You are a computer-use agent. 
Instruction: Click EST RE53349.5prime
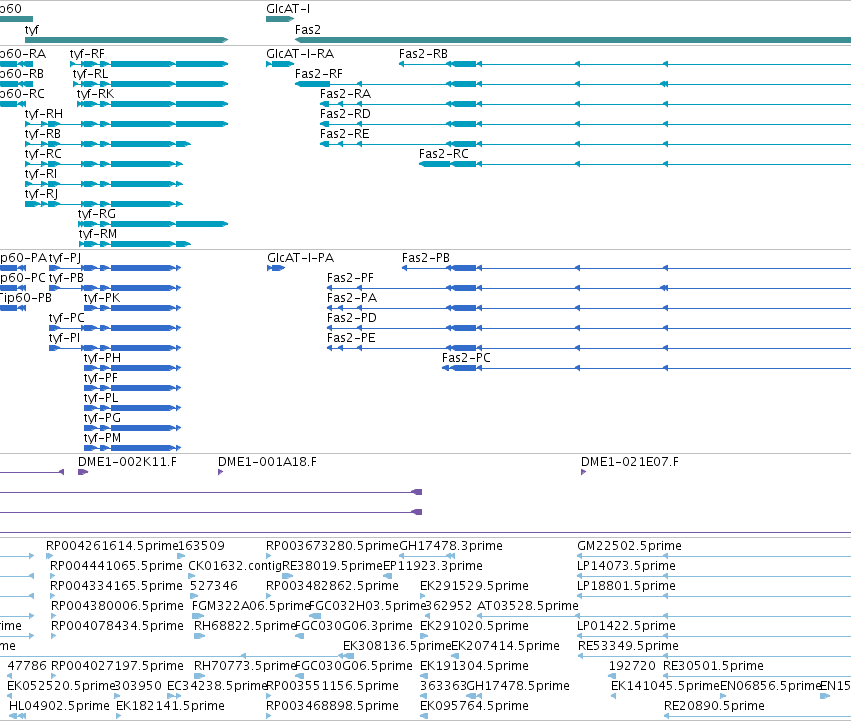click(714, 656)
